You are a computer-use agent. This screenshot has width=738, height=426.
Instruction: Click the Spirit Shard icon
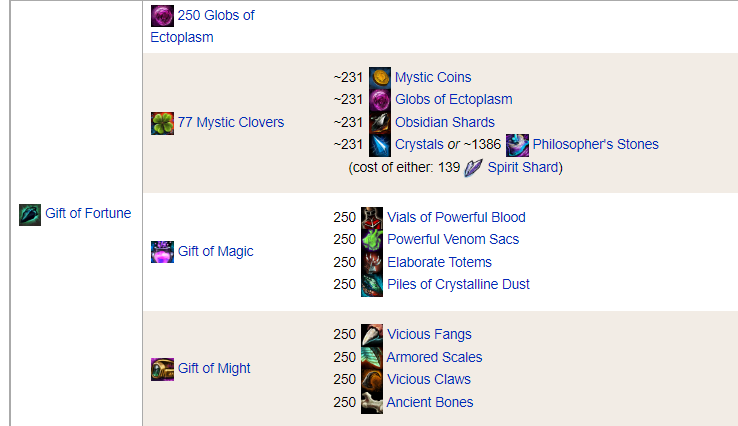[x=472, y=167]
